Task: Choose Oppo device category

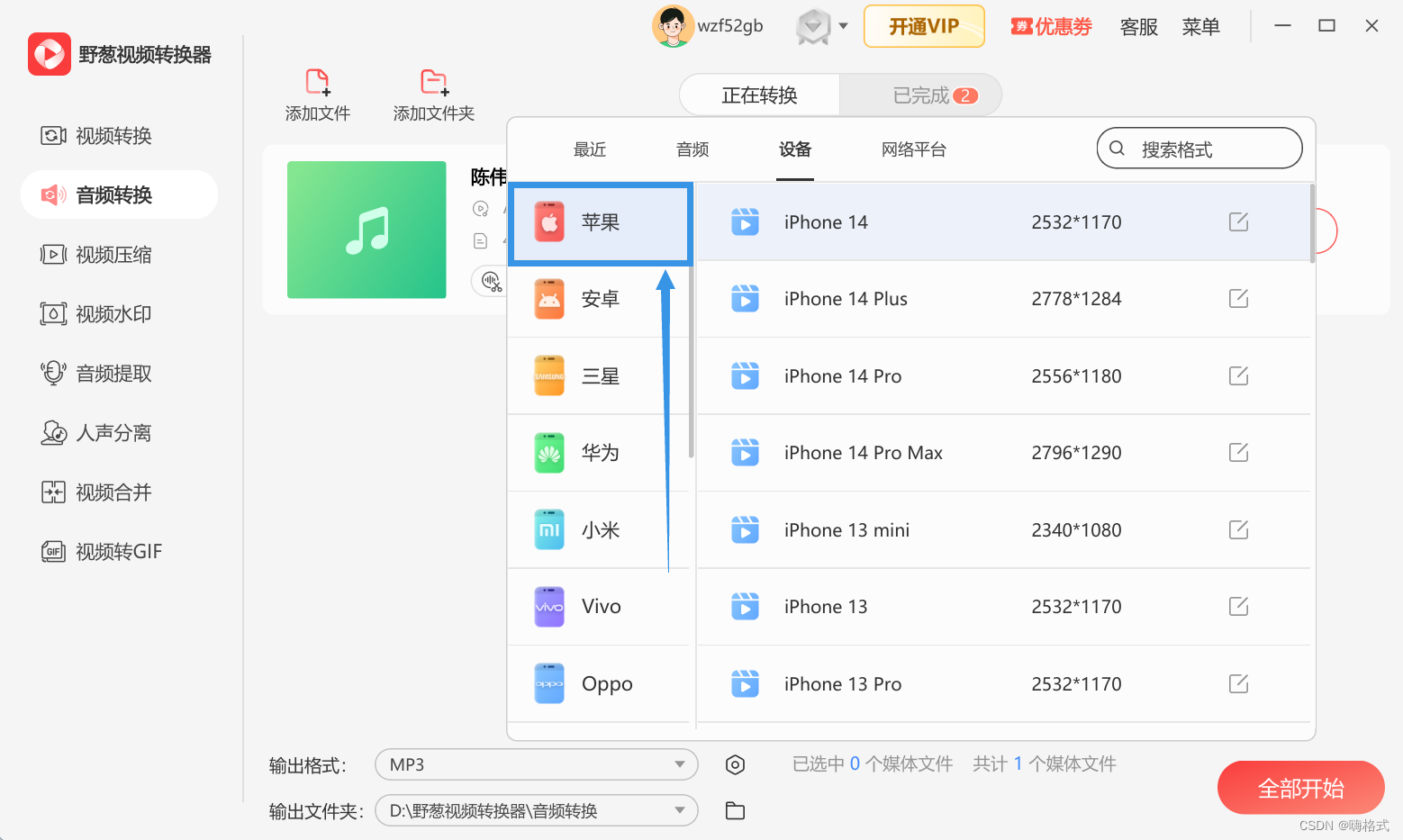Action: (x=599, y=684)
